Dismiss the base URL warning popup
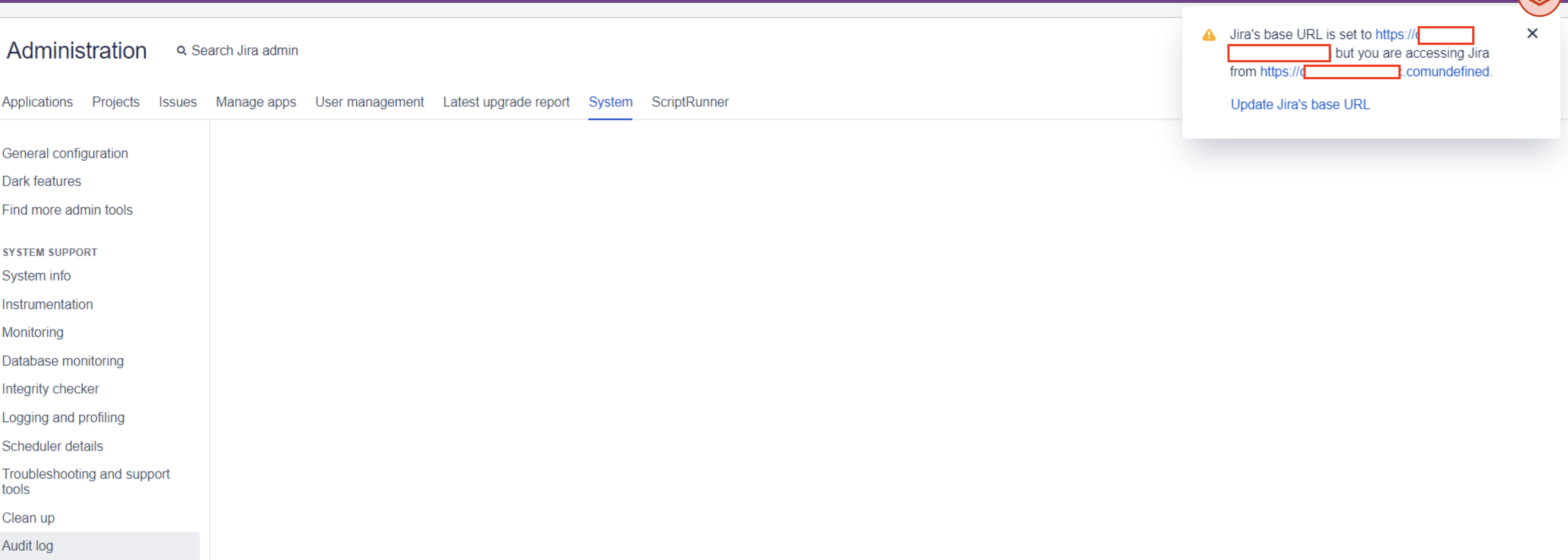Screen dimensions: 1568x560 coord(1532,33)
